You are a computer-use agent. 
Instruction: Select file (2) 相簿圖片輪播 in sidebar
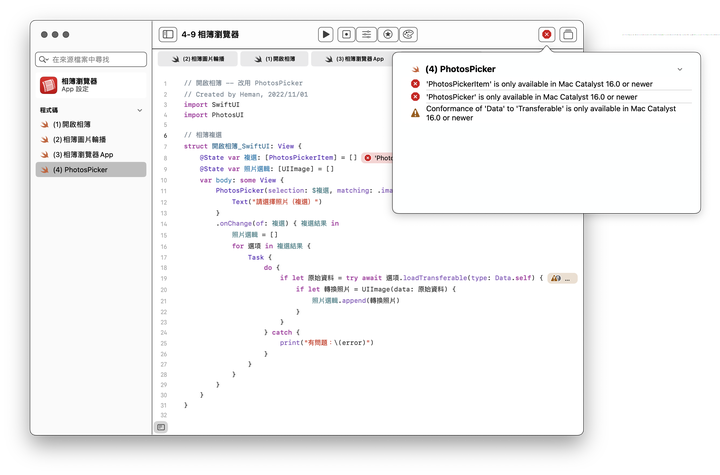pyautogui.click(x=91, y=140)
